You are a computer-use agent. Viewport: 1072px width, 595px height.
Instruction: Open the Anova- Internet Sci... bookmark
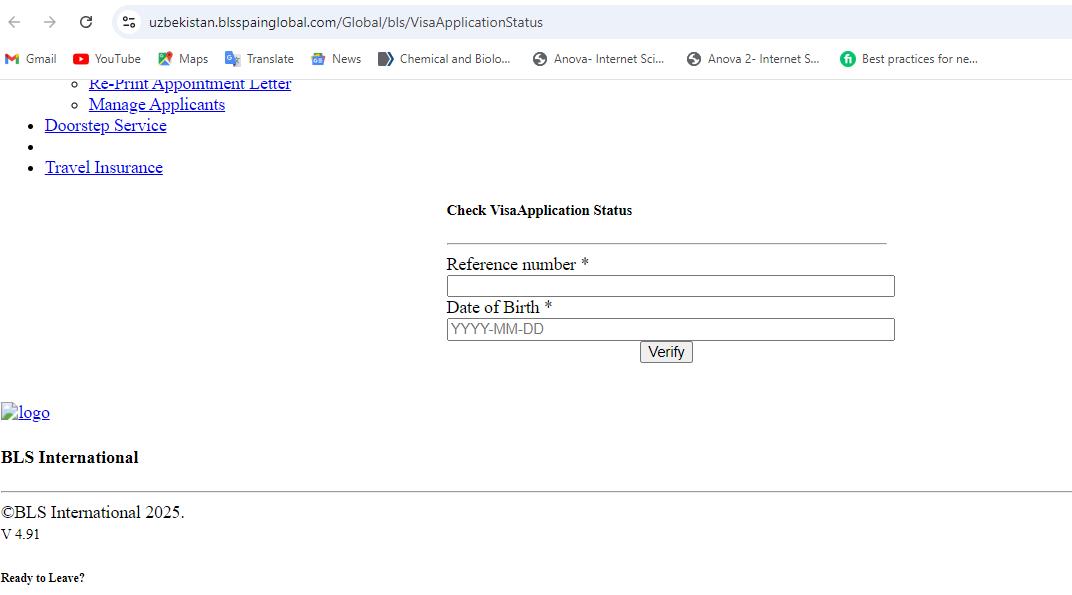click(598, 58)
